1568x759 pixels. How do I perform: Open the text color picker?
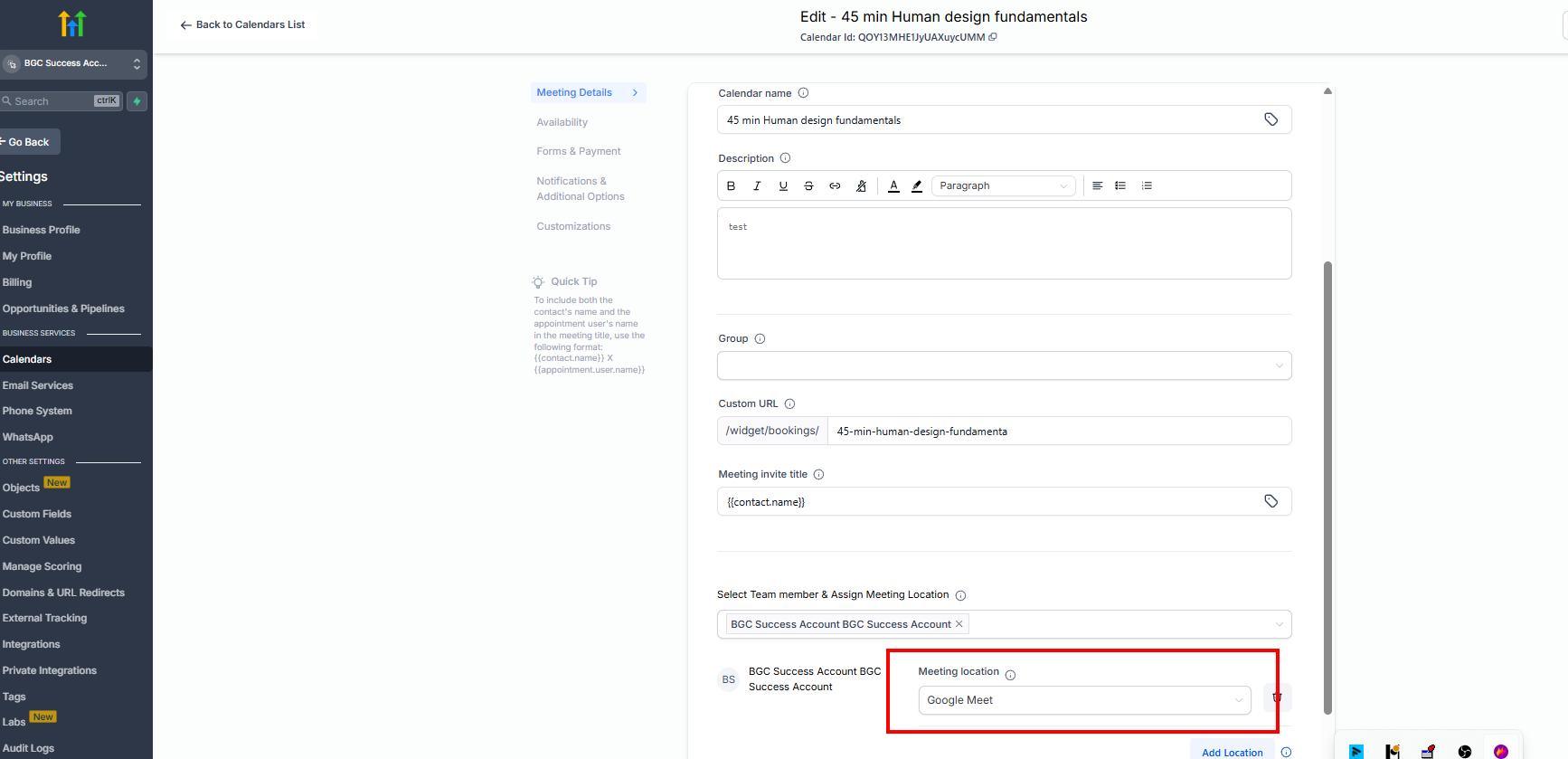[x=893, y=185]
